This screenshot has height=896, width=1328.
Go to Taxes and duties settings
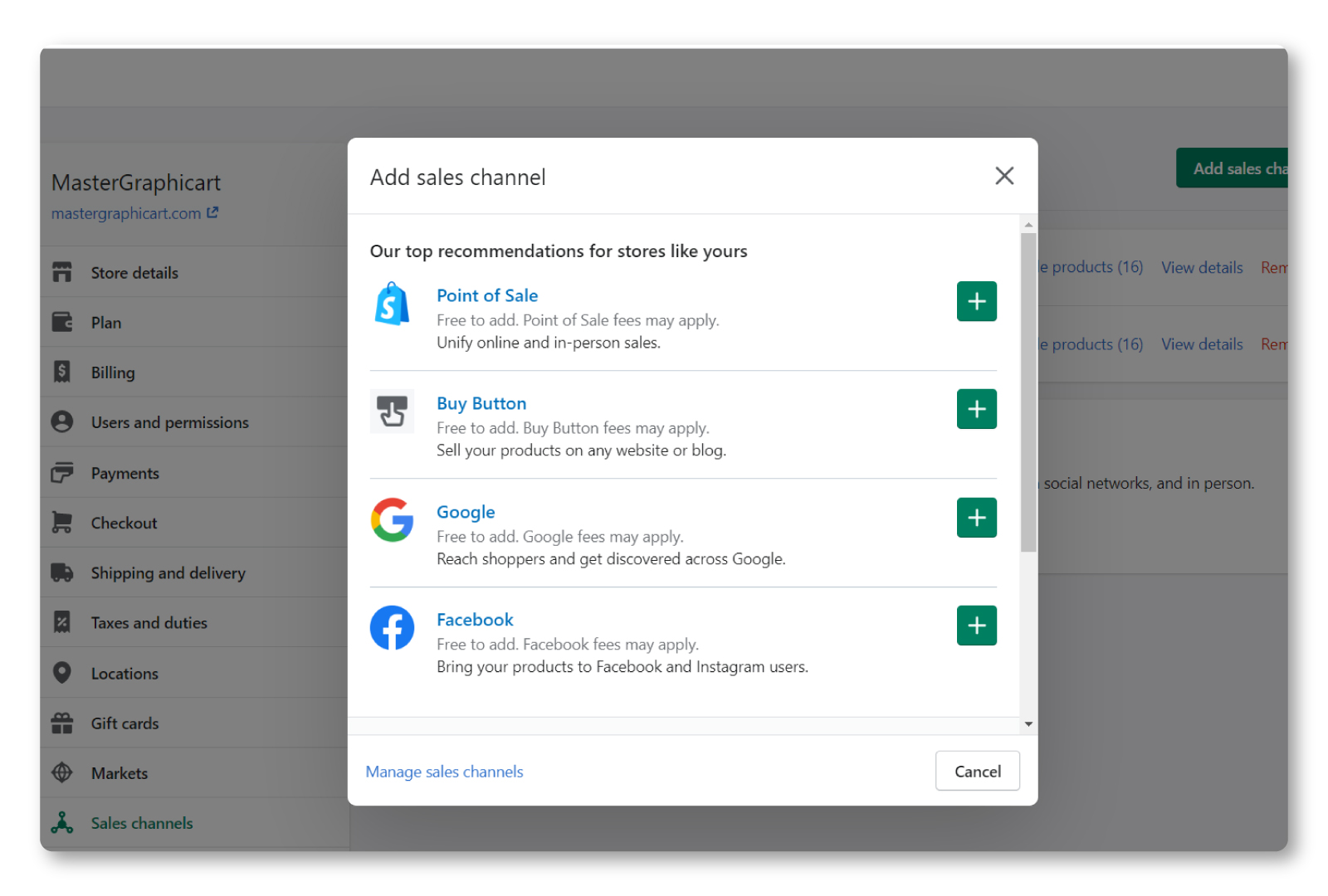point(194,622)
